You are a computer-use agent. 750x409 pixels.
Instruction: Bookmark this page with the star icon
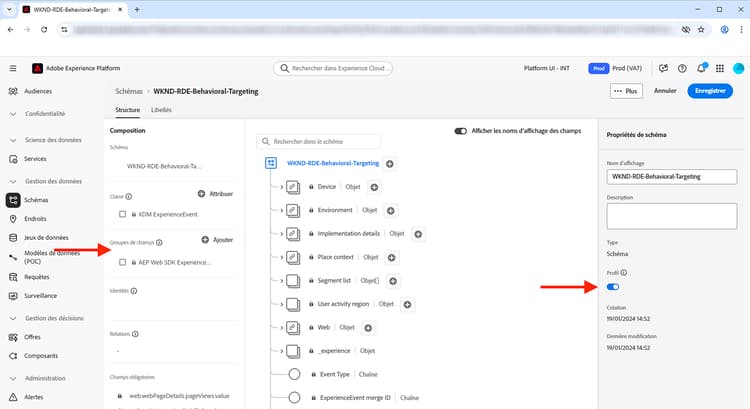701,30
